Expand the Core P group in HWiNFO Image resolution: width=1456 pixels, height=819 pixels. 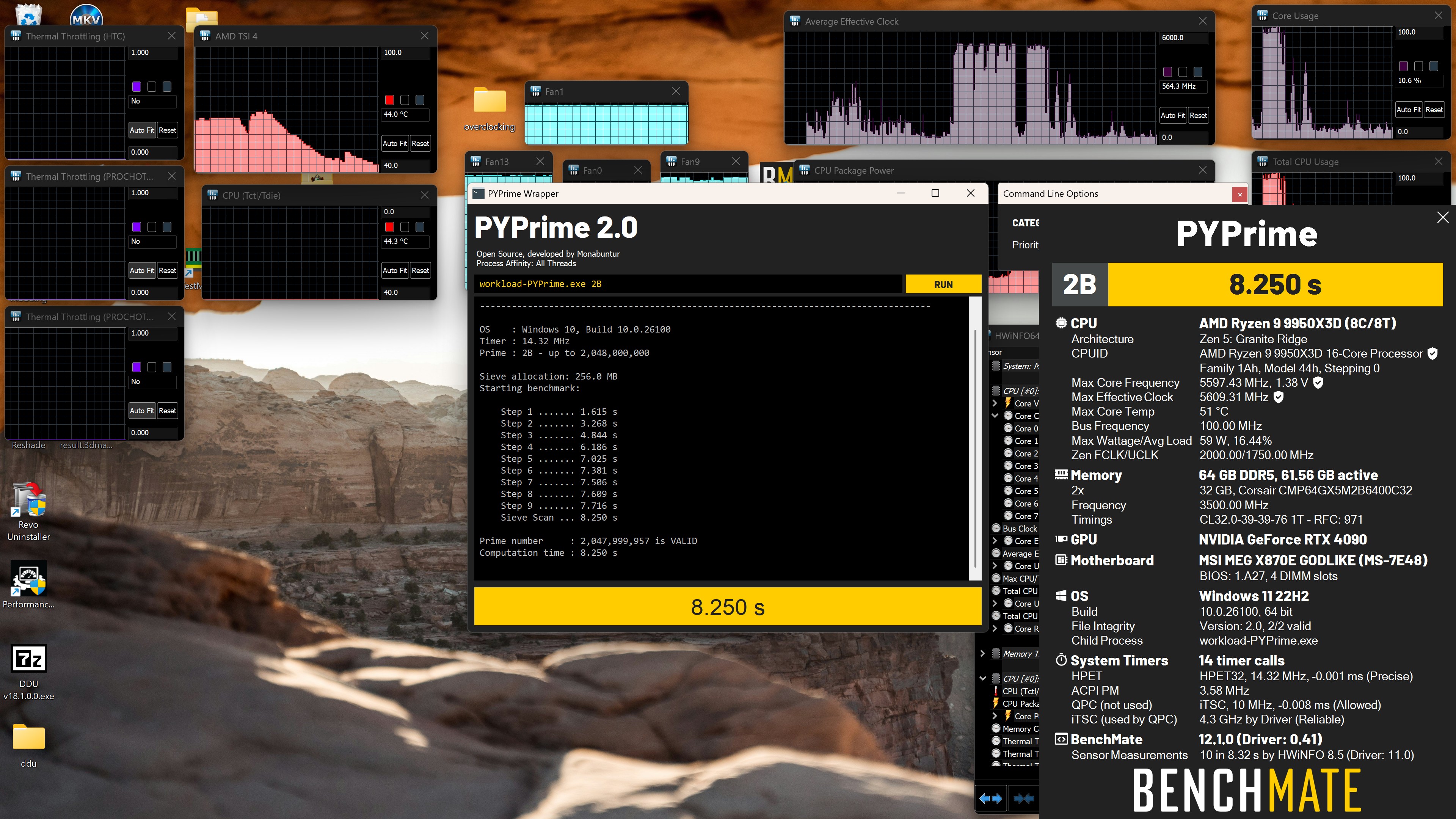pyautogui.click(x=995, y=716)
